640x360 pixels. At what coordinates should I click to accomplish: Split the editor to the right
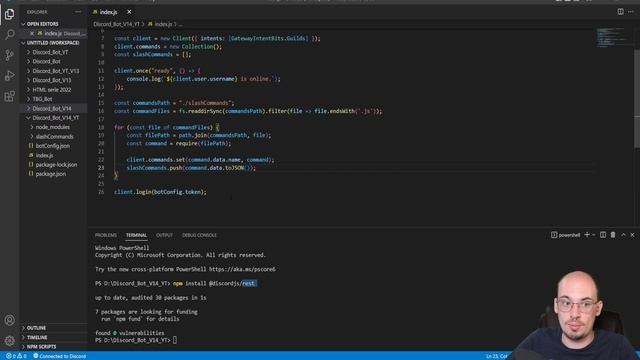(620, 12)
